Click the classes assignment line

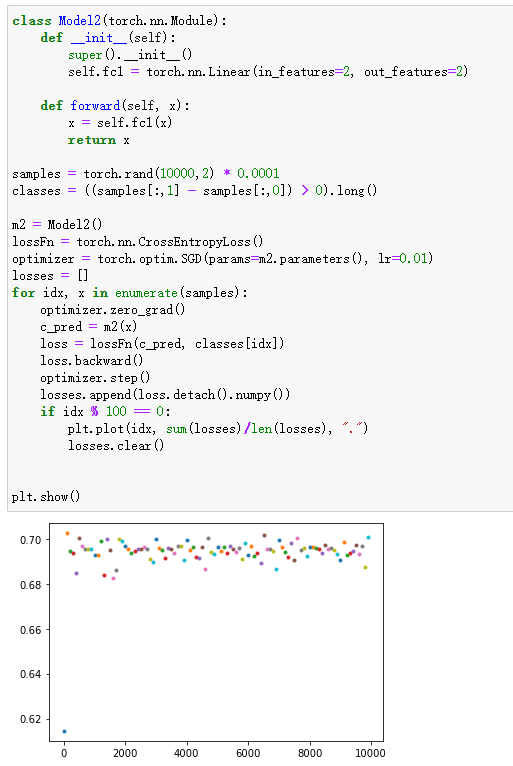tap(194, 191)
